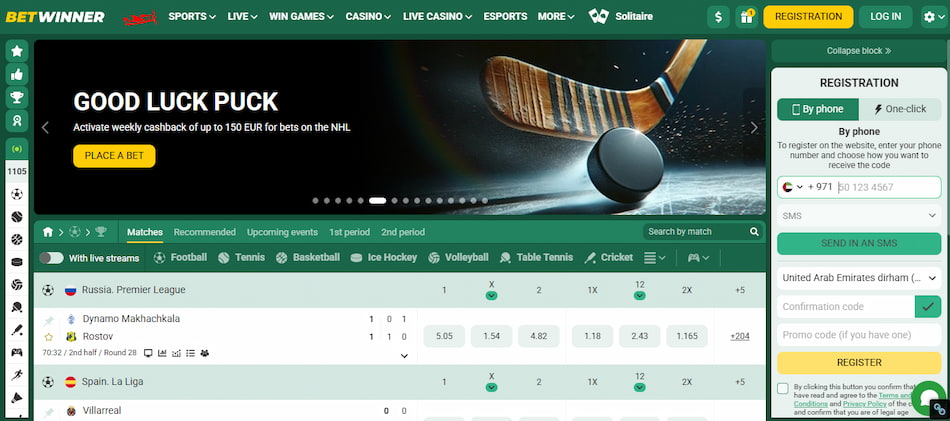Select odds 5.05 for Dynamo Makhachkala win
This screenshot has height=421, width=950.
tap(444, 336)
